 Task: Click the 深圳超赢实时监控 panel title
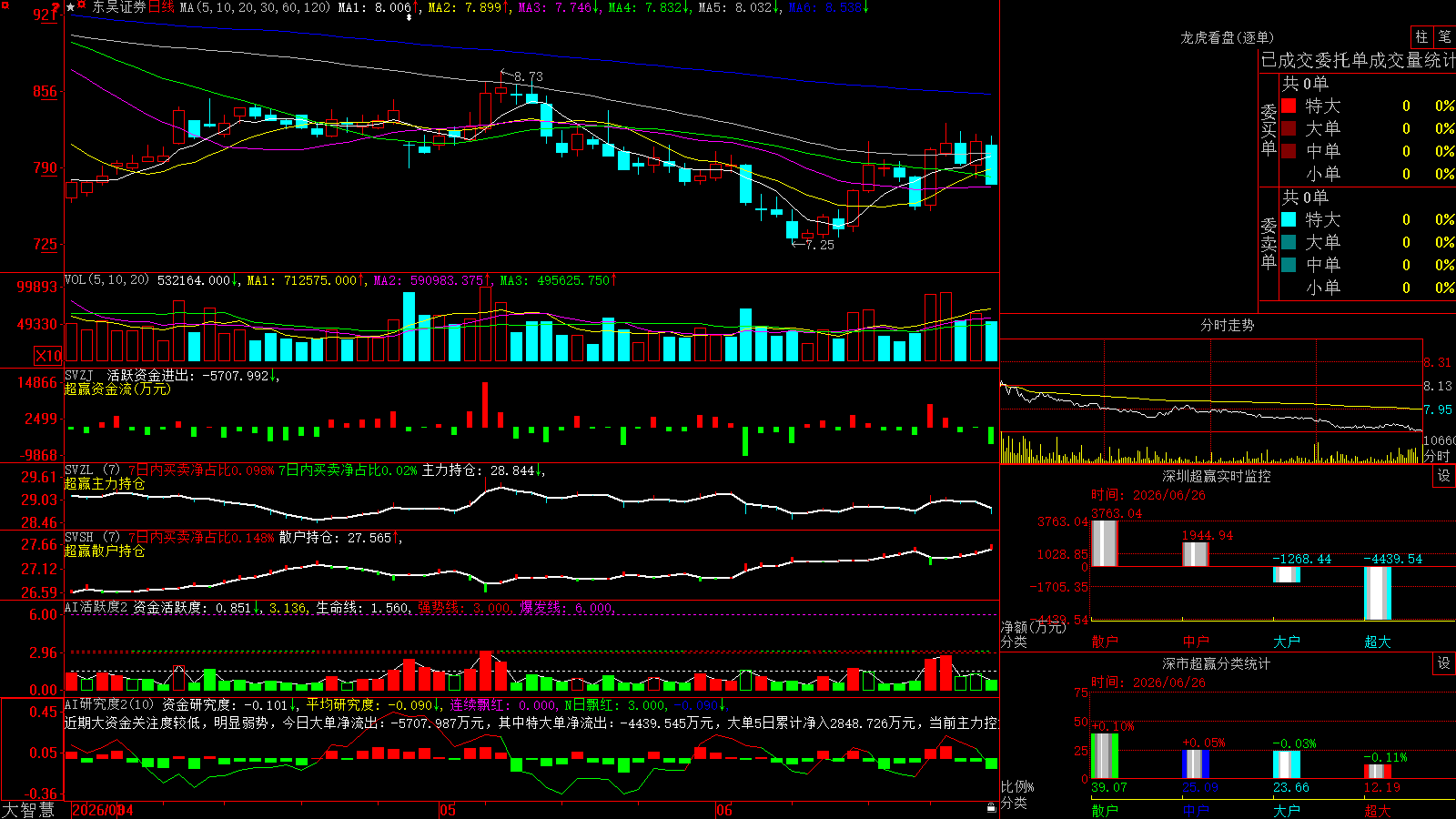click(x=1217, y=476)
